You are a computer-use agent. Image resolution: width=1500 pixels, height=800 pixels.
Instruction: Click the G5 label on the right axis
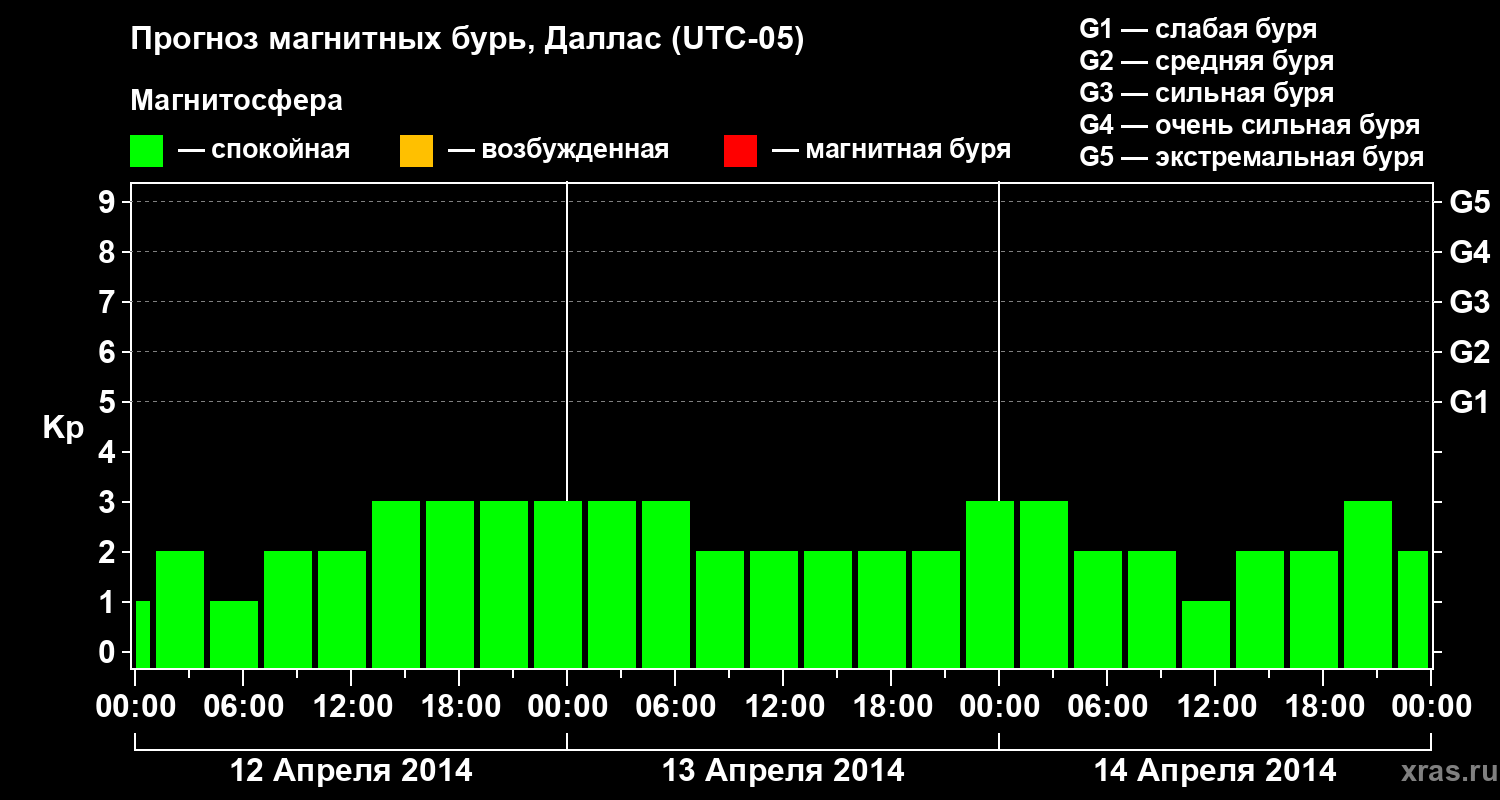[1470, 202]
